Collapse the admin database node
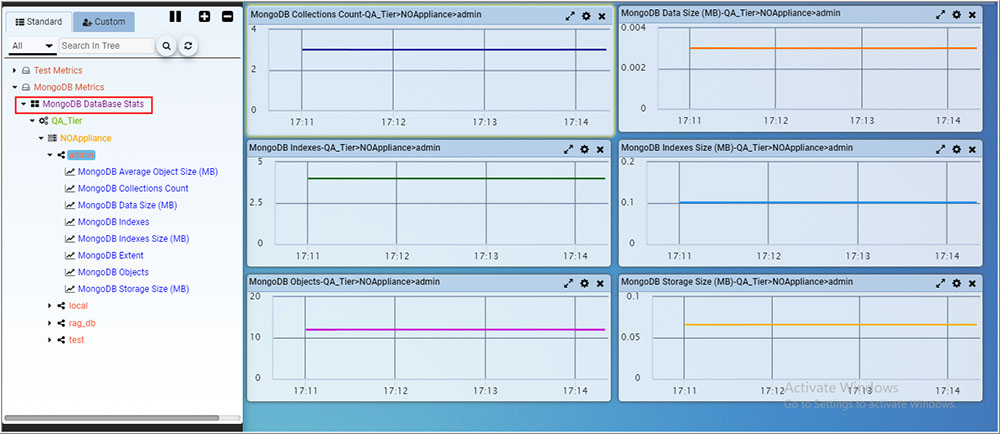The height and width of the screenshot is (434, 1000). click(50, 155)
